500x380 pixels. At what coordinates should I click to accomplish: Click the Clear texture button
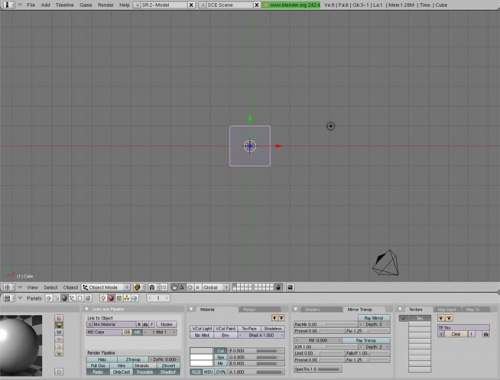point(456,334)
